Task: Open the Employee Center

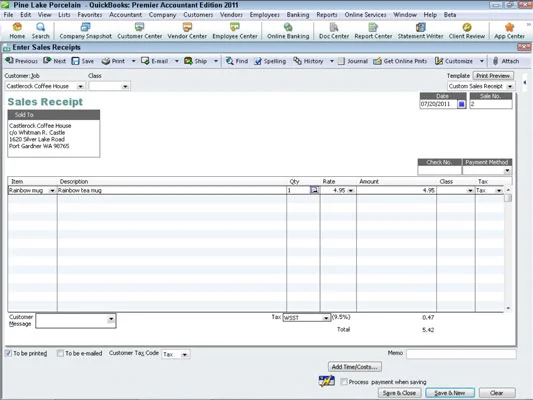Action: pos(235,31)
